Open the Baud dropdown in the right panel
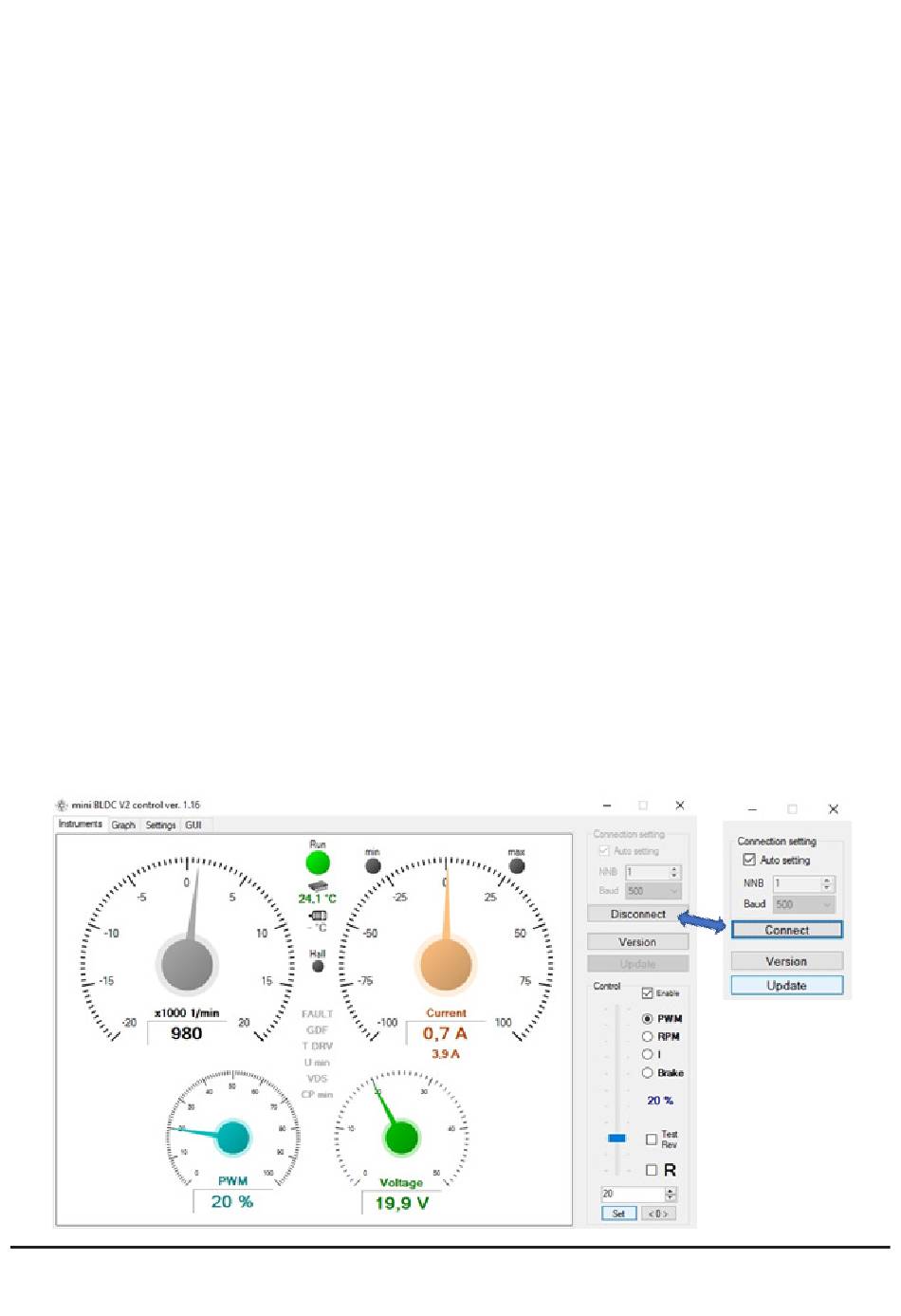Viewport: 901px width, 1316px height. [803, 904]
